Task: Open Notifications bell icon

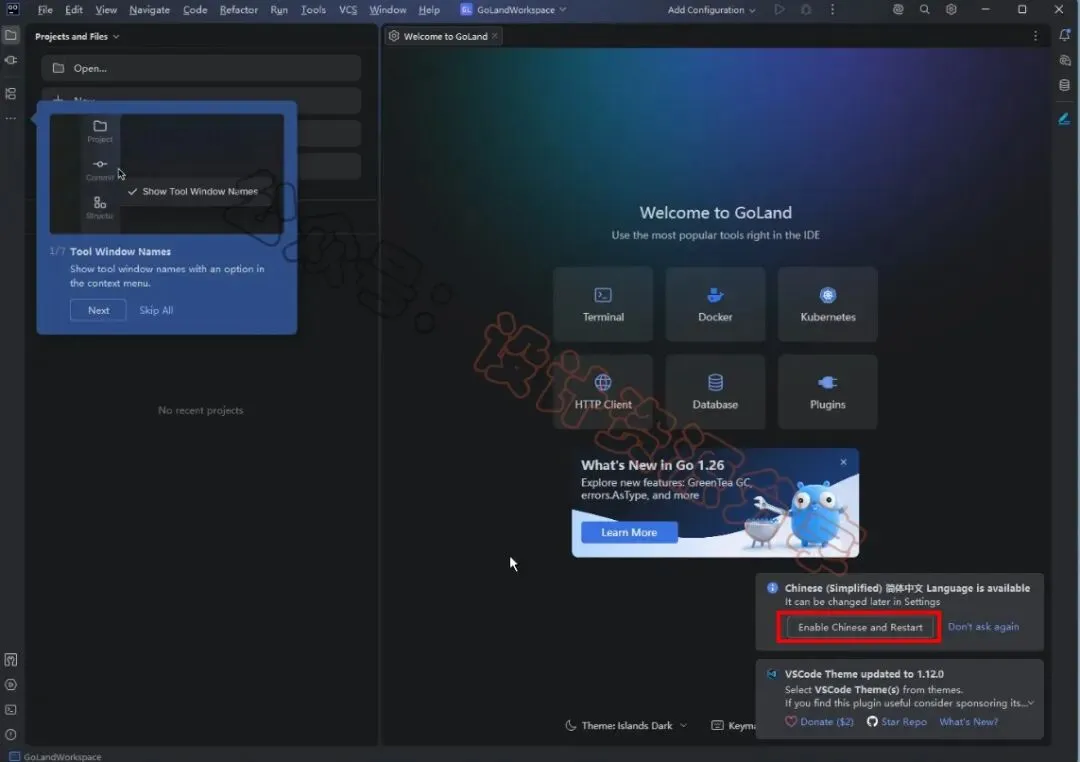Action: point(1064,35)
